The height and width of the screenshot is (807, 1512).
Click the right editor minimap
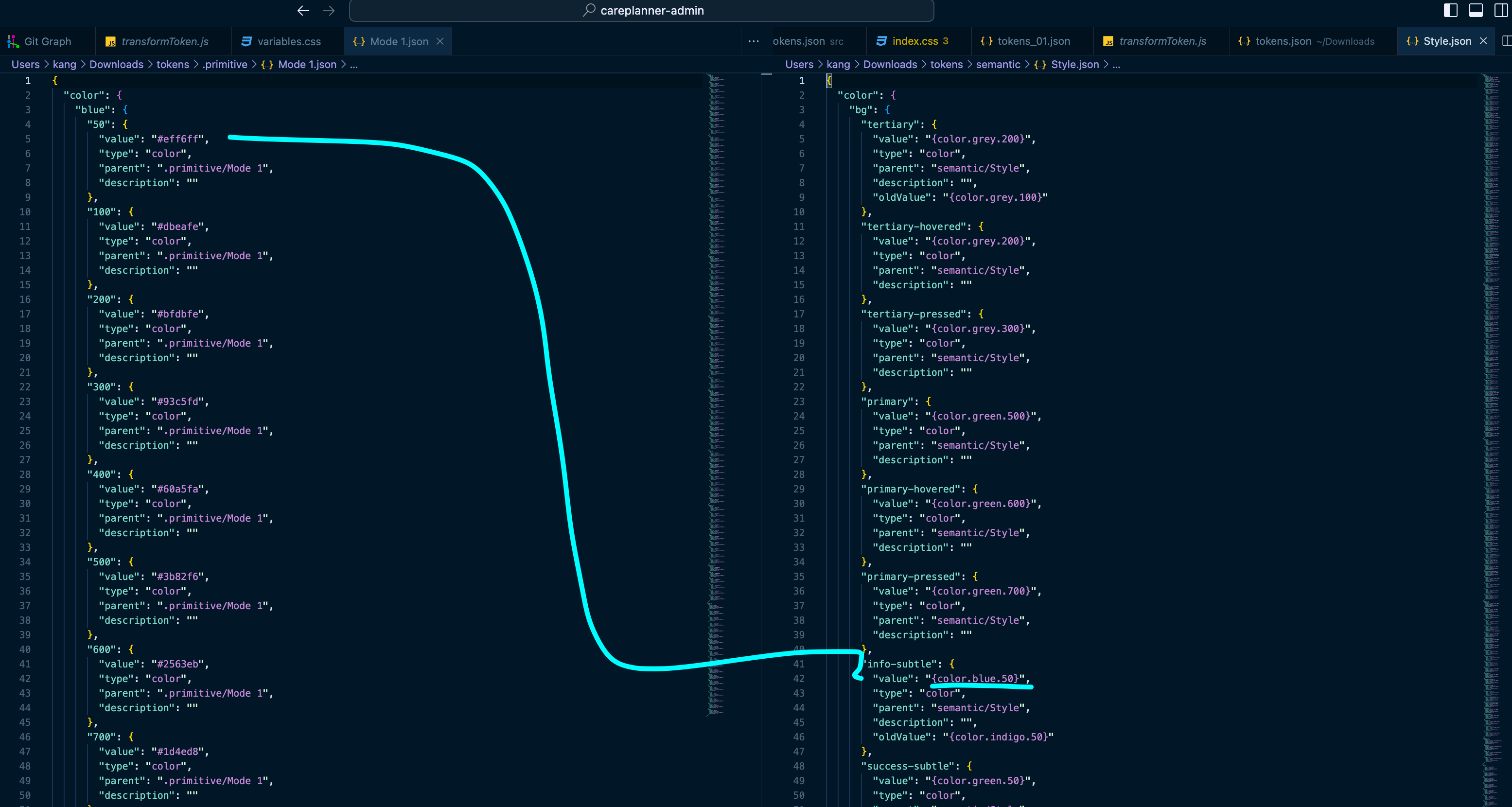[x=1491, y=440]
